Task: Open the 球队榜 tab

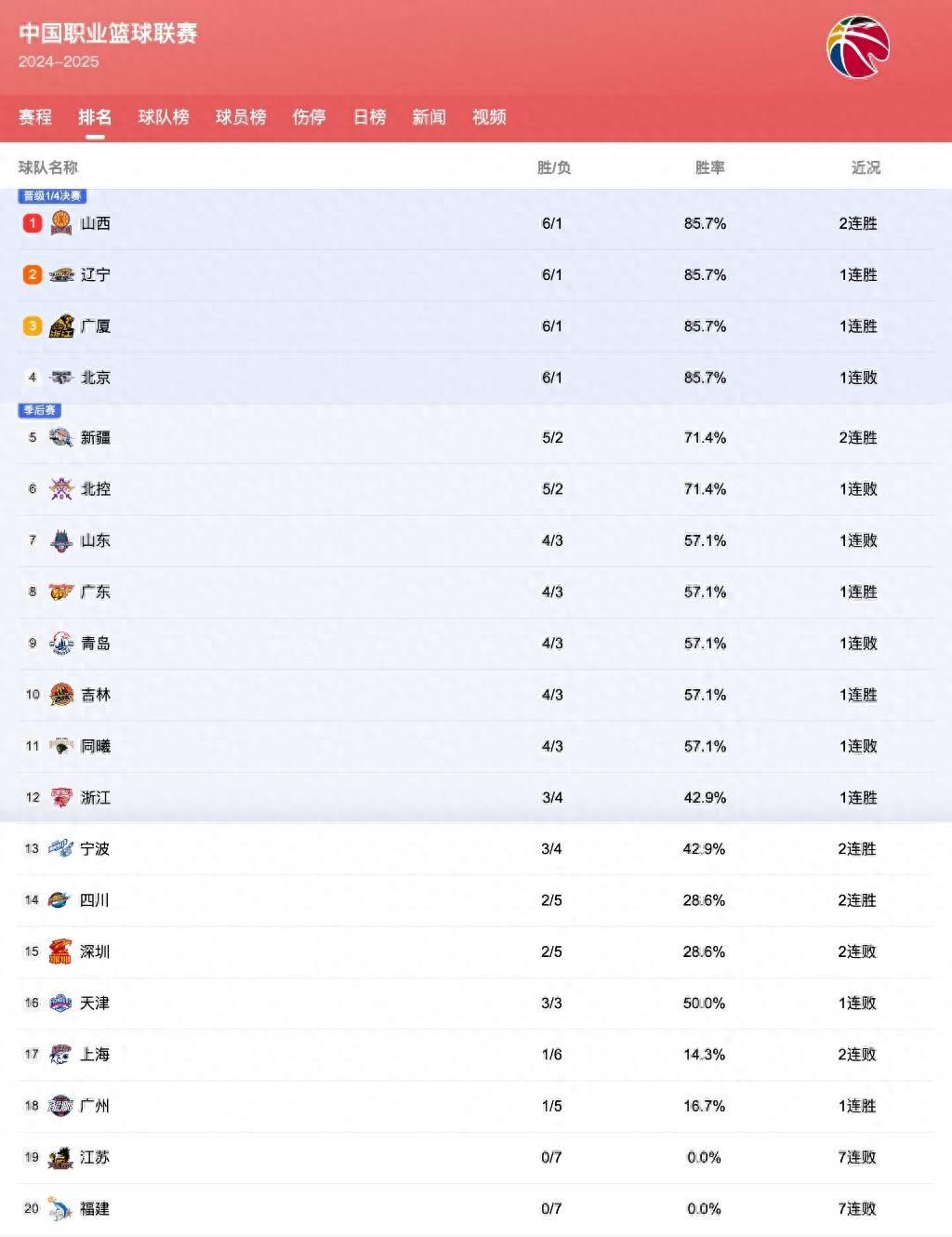Action: tap(164, 117)
